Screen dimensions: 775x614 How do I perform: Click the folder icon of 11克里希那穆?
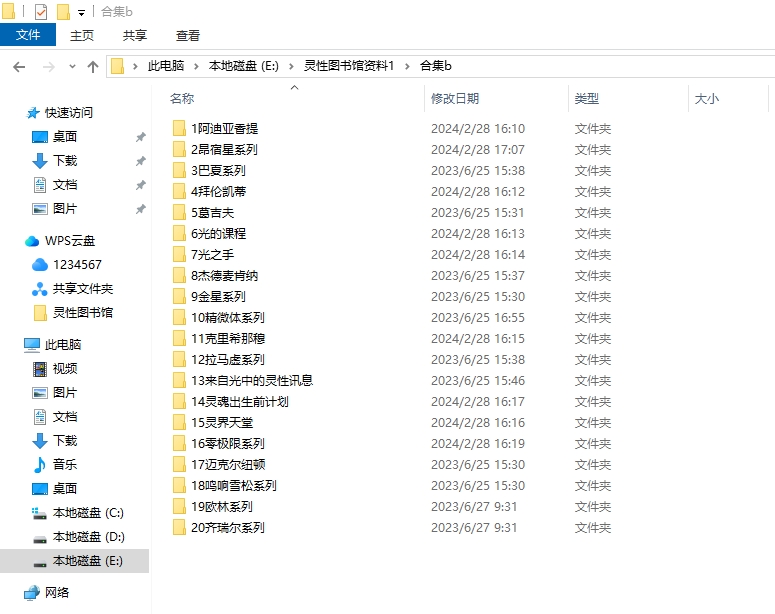point(179,339)
